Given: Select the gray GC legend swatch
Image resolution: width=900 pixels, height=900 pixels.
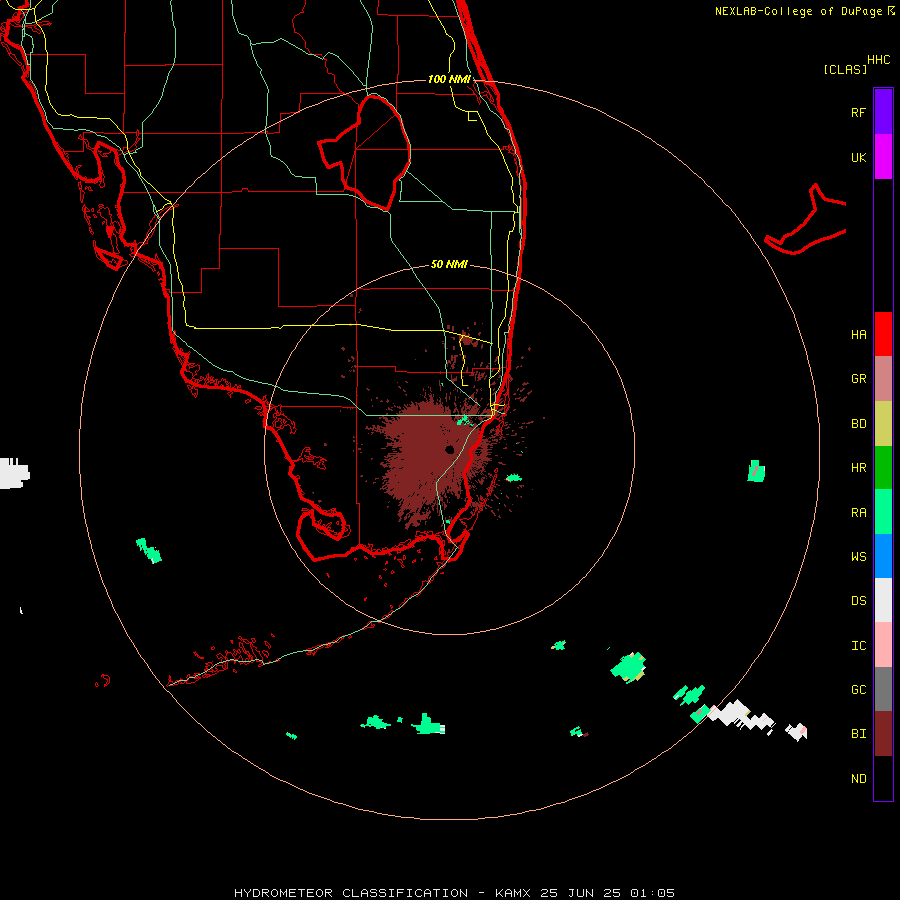Looking at the screenshot, I should tap(883, 689).
